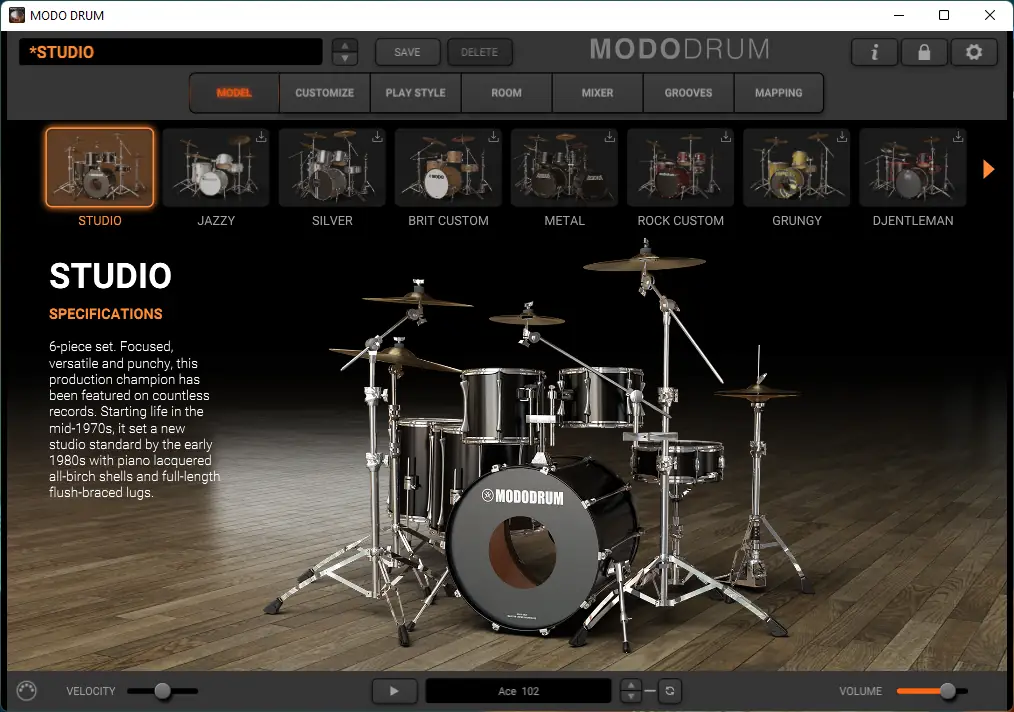This screenshot has height=712, width=1014.
Task: Adjust the VELOCITY slider knob
Action: click(162, 691)
